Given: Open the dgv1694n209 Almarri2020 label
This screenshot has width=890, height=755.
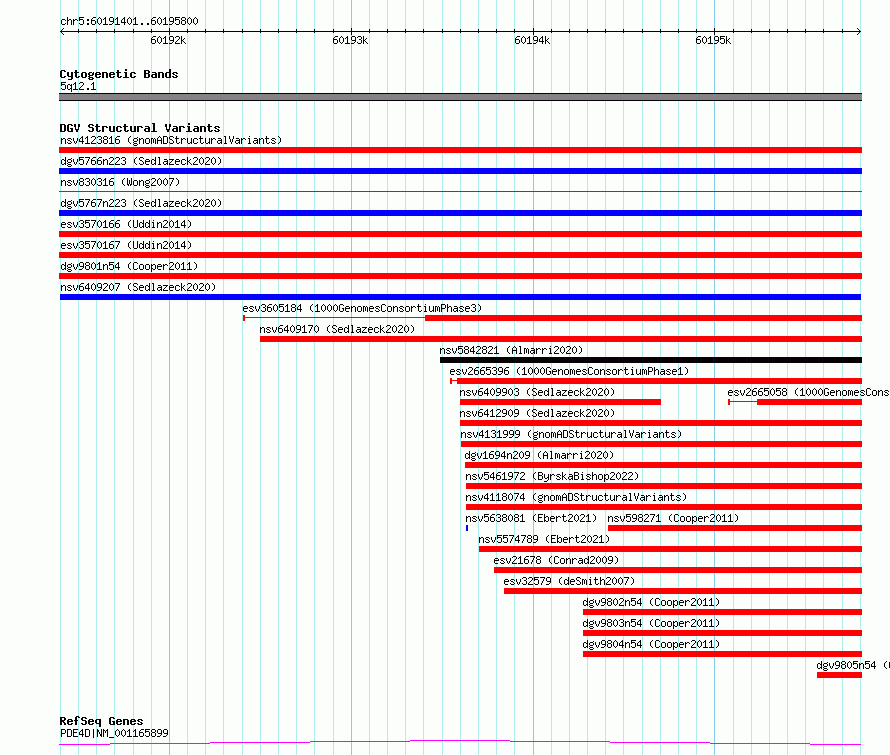Looking at the screenshot, I should tap(539, 455).
